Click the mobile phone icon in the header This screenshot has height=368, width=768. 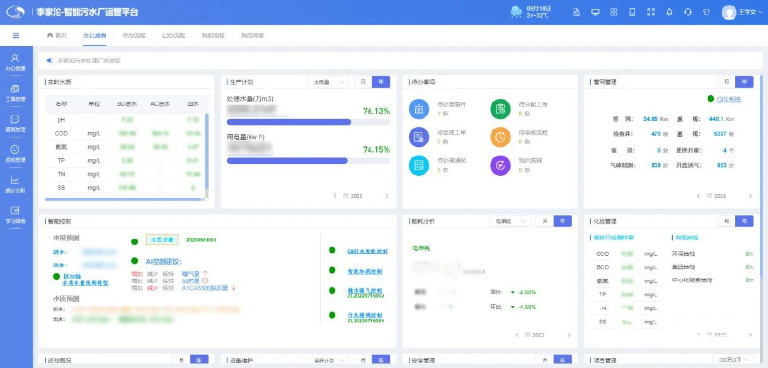click(632, 12)
